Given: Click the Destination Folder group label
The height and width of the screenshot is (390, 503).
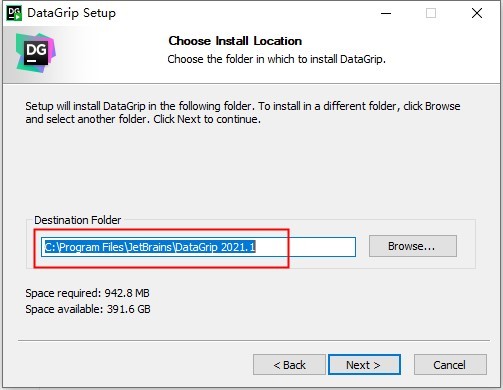Looking at the screenshot, I should tap(78, 220).
